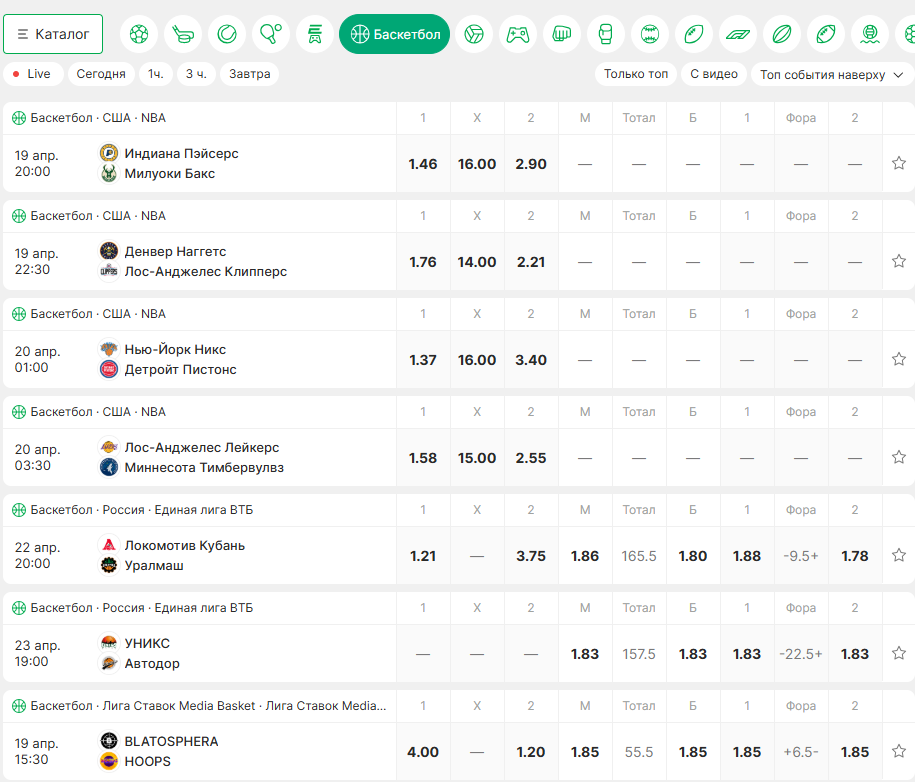The image size is (915, 782).
Task: Pick draw odds 15.00 in Лейкерс match
Action: point(477,458)
